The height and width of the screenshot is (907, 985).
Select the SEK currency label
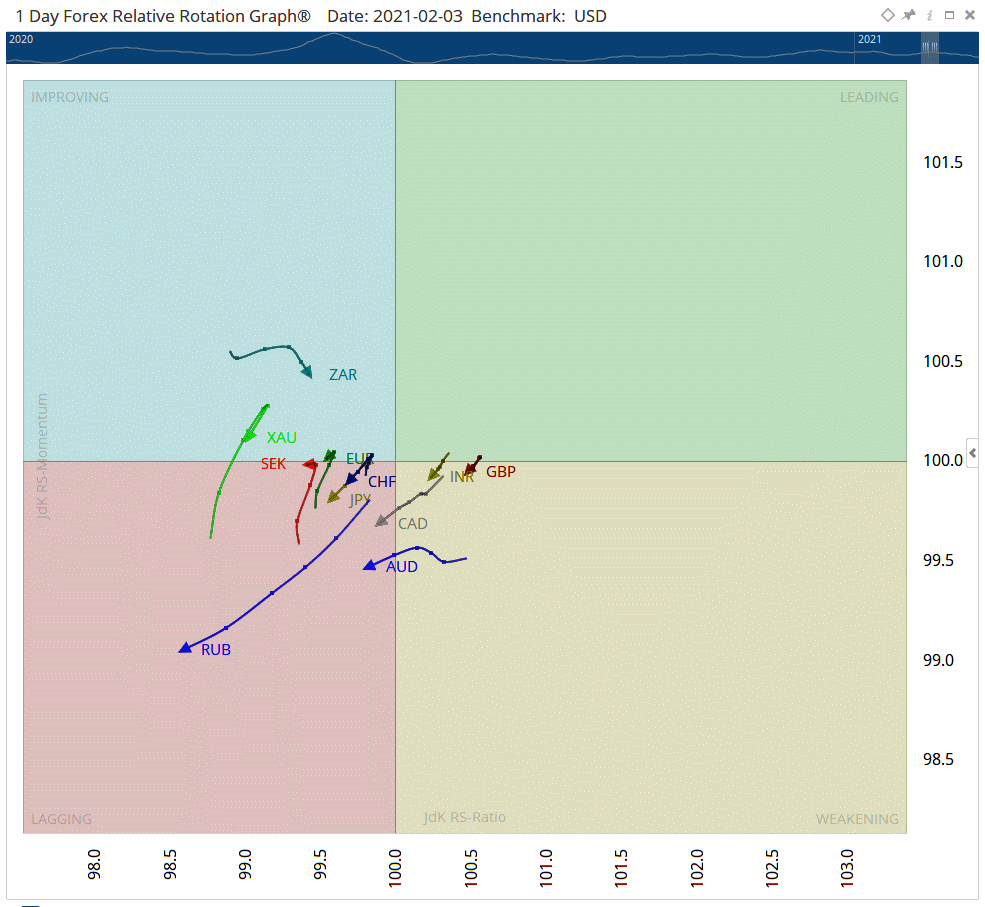(273, 464)
